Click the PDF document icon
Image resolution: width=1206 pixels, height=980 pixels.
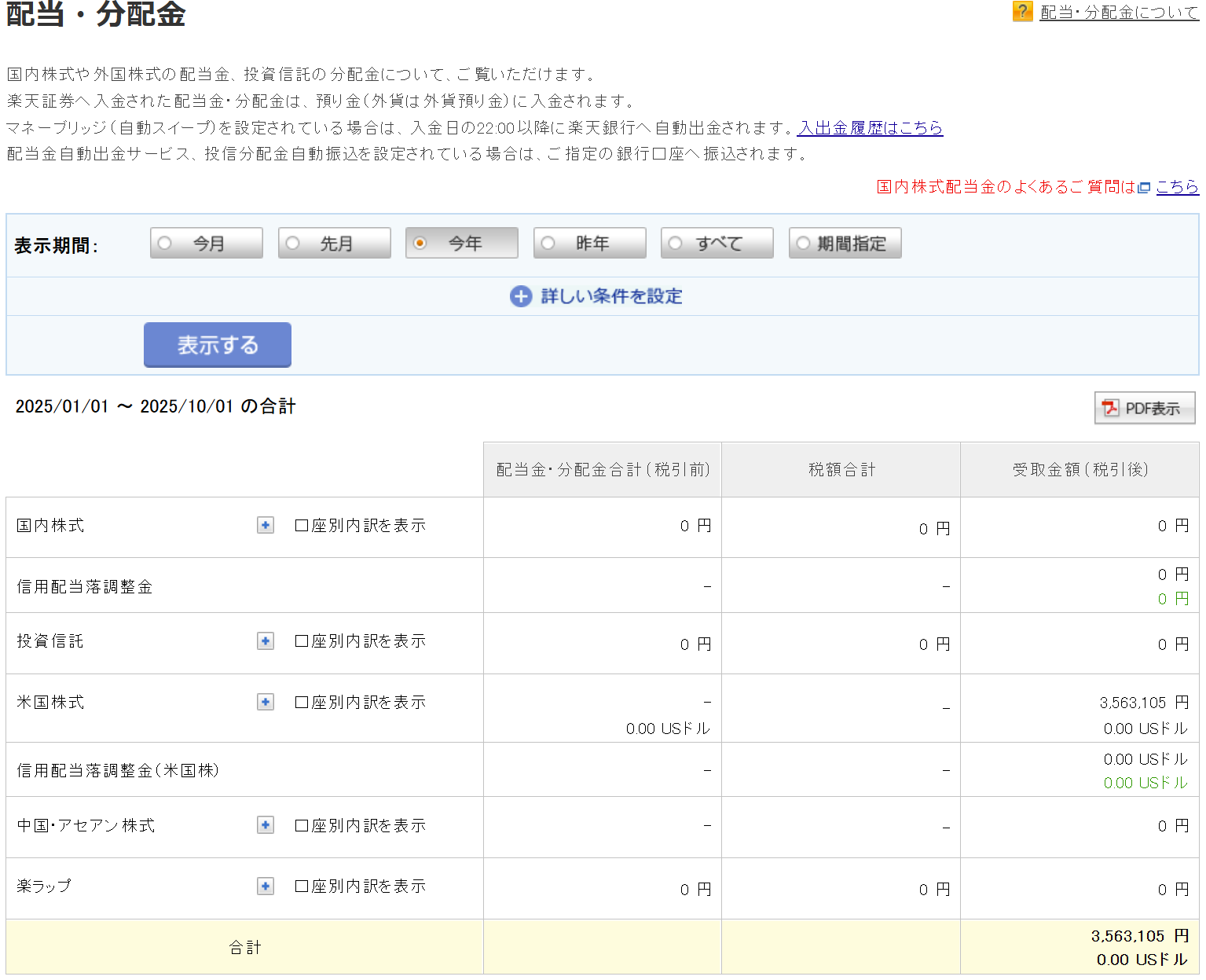click(x=1109, y=408)
